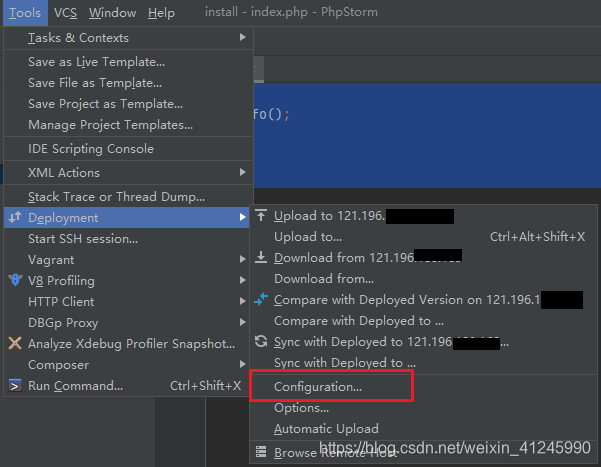Expand HTTP Client submenu arrow

[x=242, y=301]
